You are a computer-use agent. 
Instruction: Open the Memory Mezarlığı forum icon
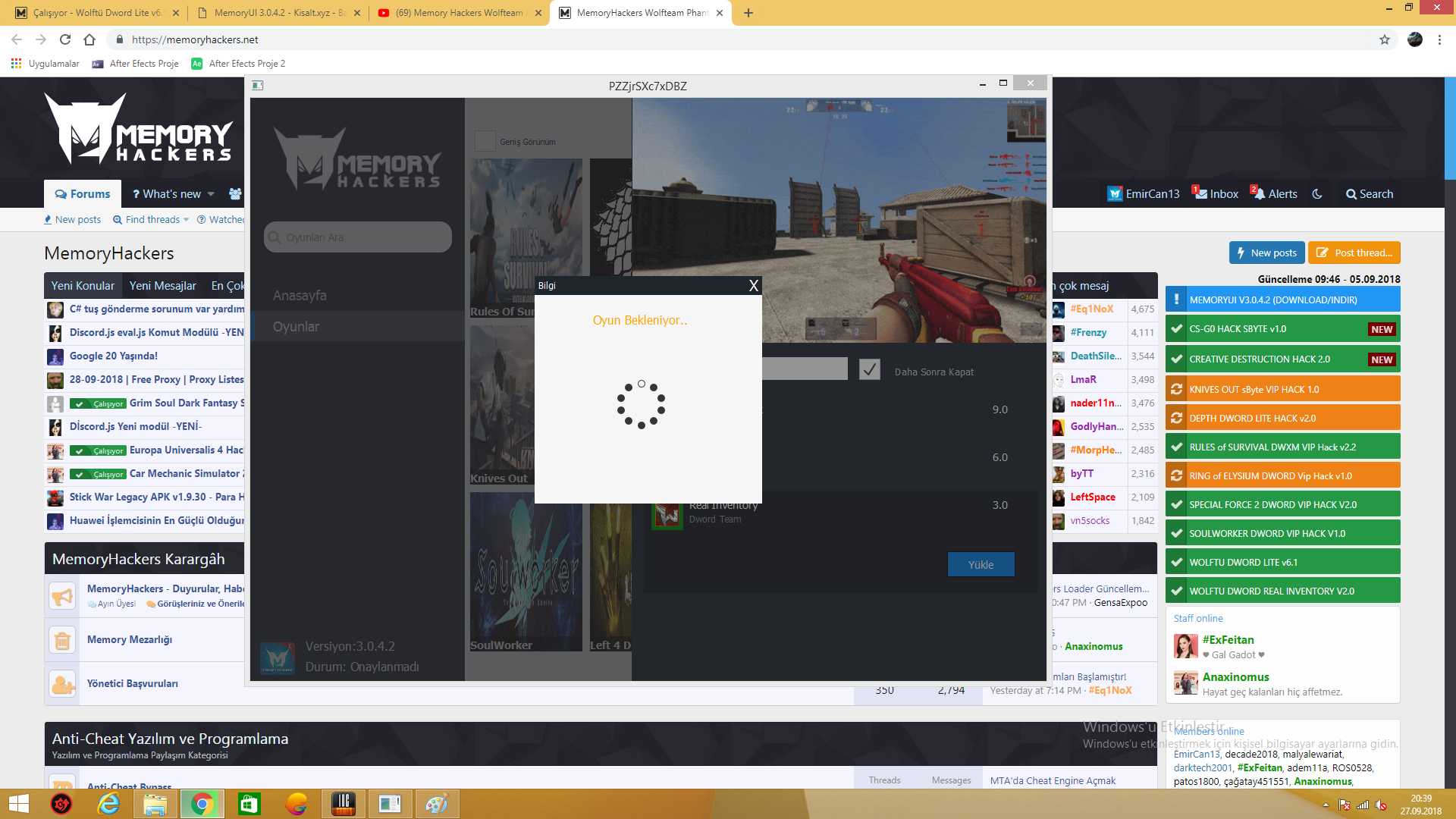(62, 640)
